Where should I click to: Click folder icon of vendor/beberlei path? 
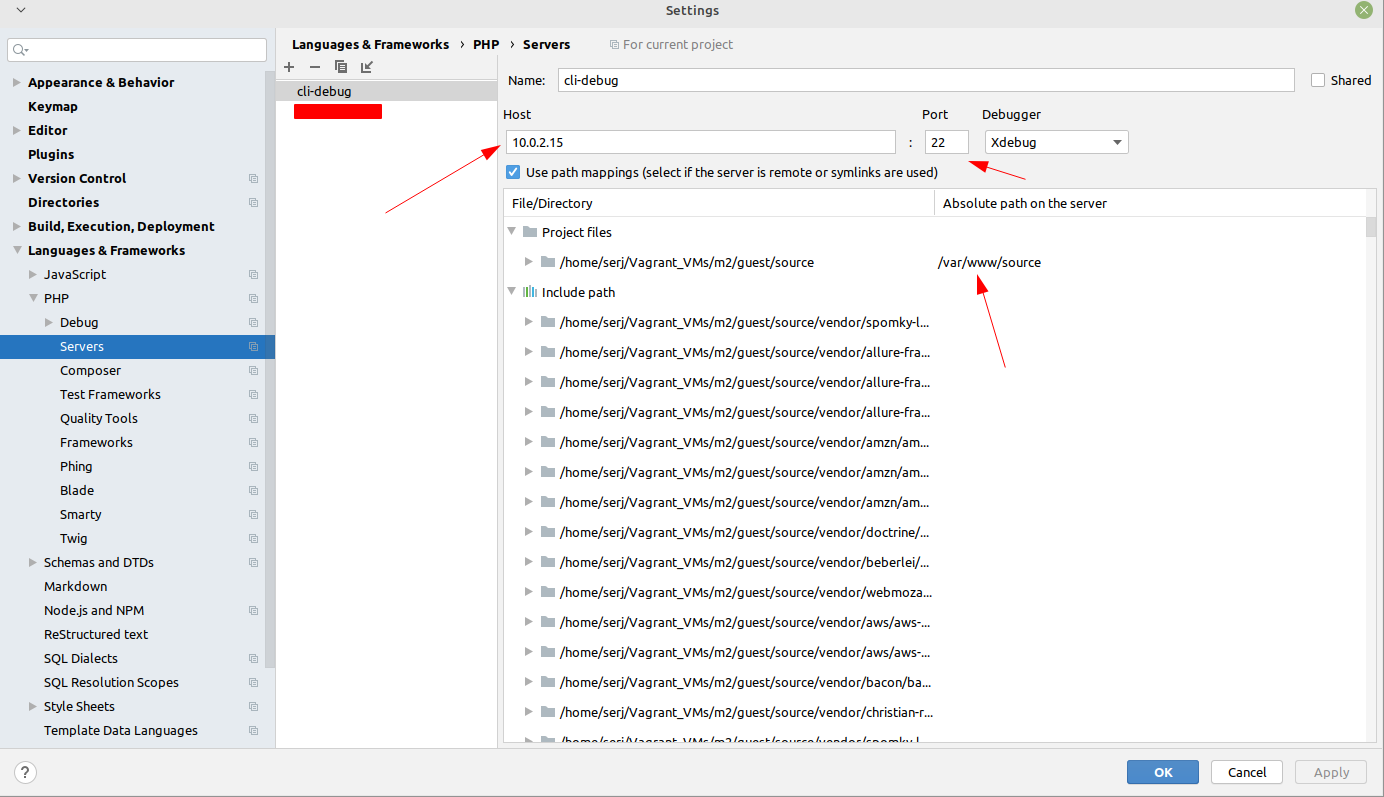547,562
